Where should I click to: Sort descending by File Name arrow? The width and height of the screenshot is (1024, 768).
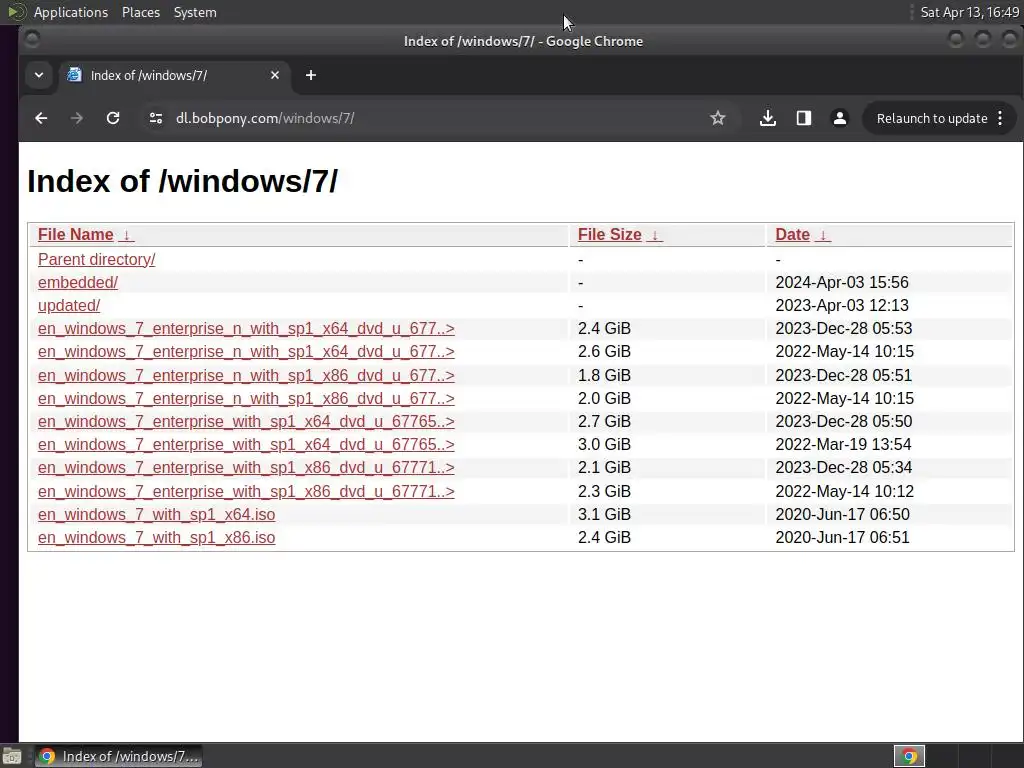click(127, 235)
